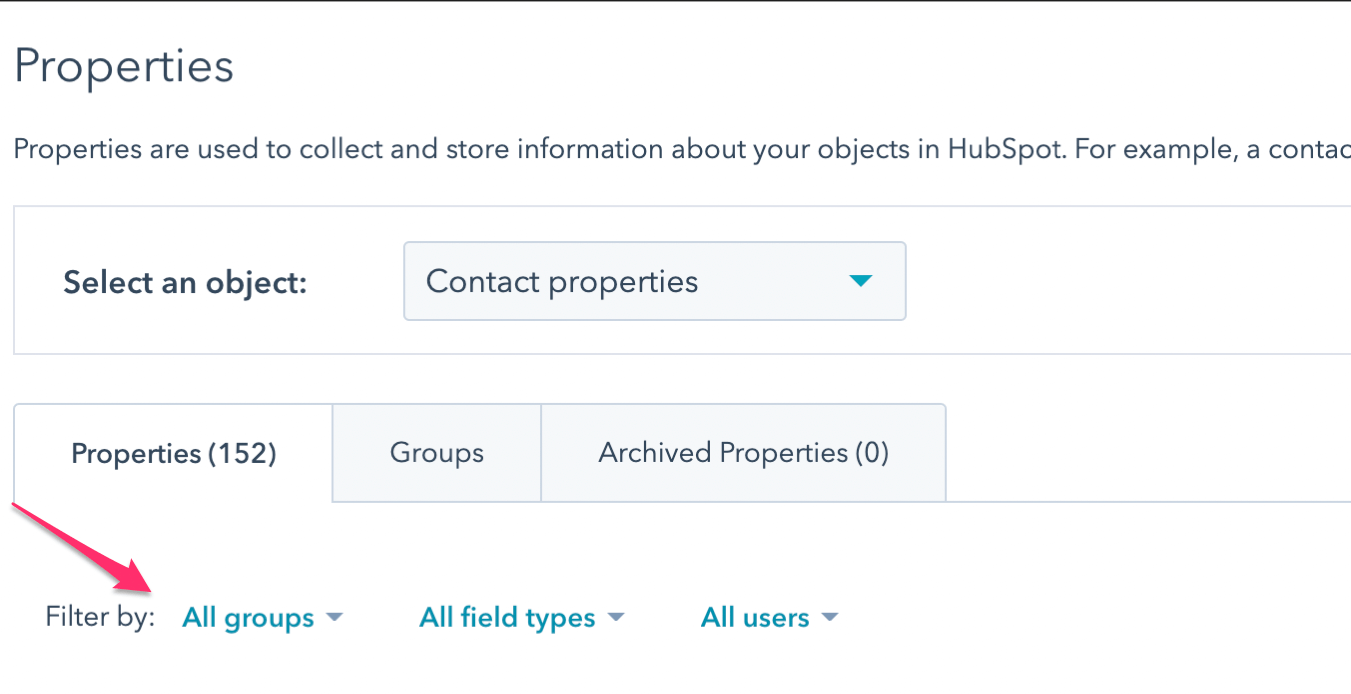Open the Archived Properties tab
1351x694 pixels.
[742, 452]
